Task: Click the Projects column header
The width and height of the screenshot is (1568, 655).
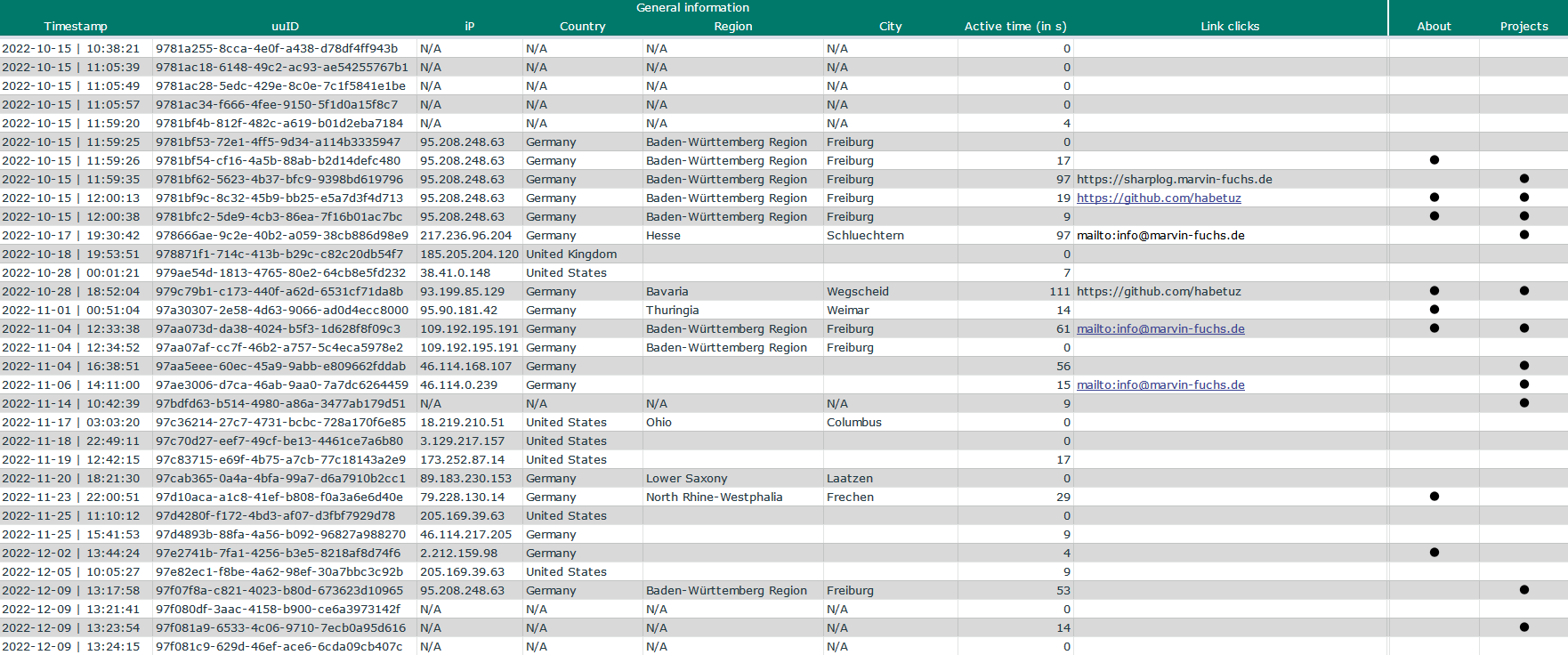Action: (1524, 27)
